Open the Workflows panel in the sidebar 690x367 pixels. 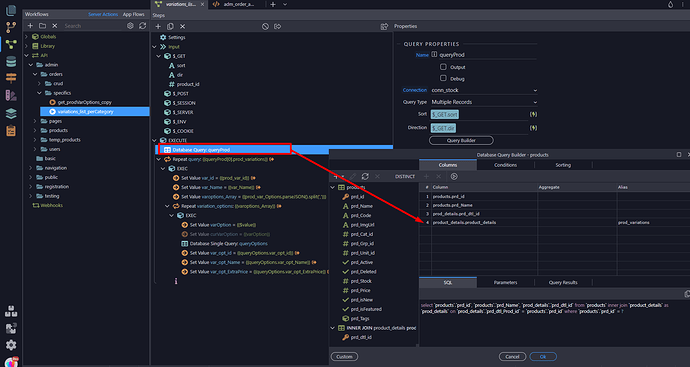pyautogui.click(x=11, y=44)
